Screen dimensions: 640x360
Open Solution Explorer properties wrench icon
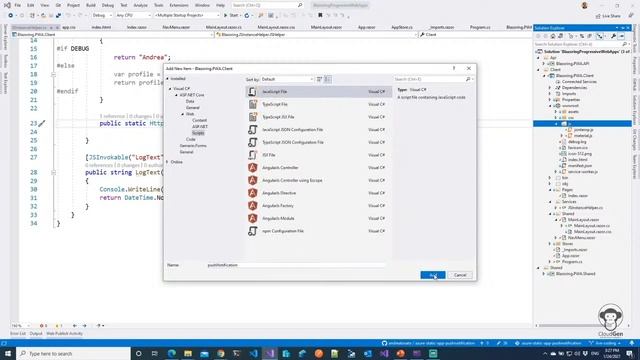(613, 36)
